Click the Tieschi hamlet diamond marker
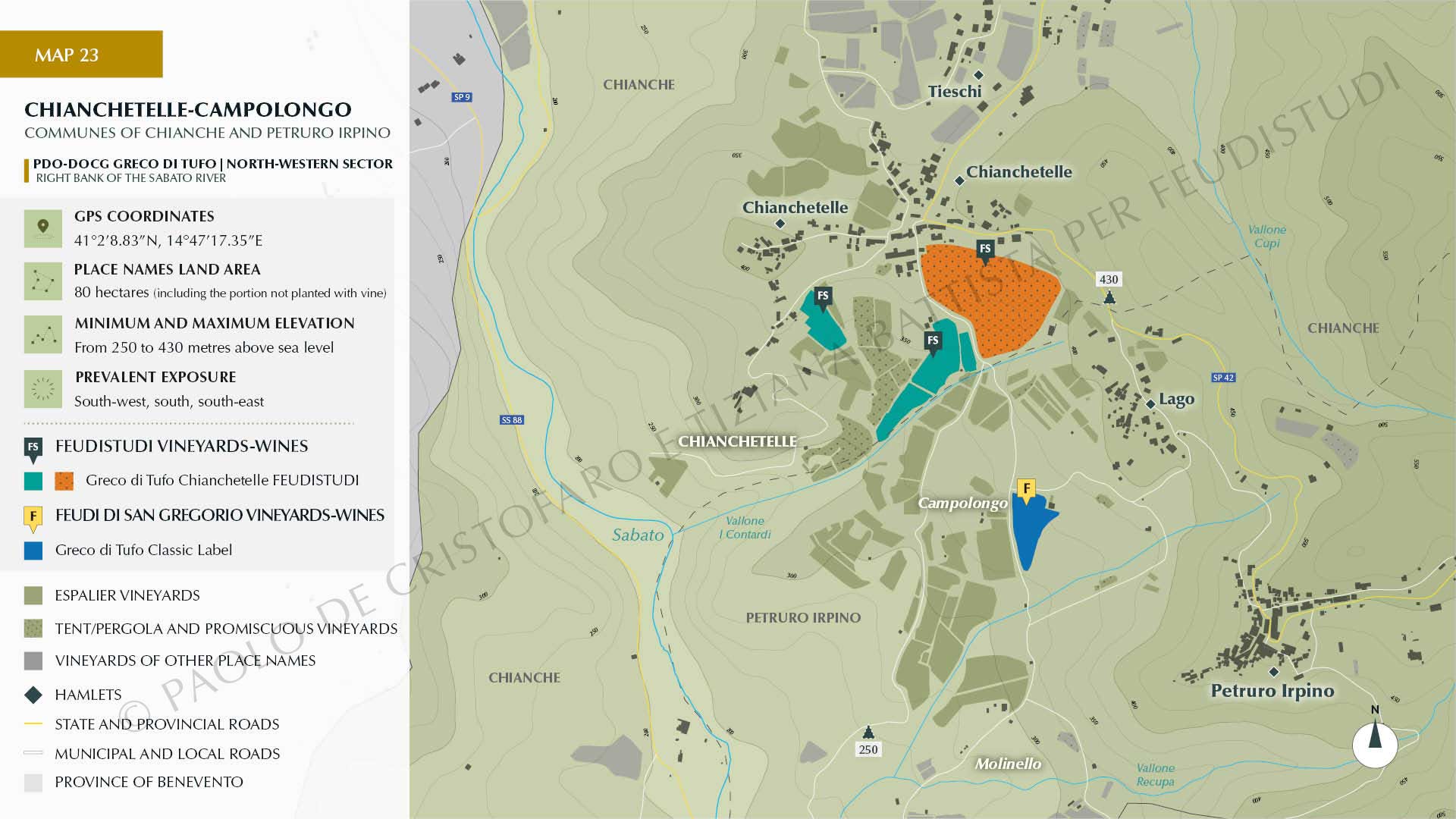Screen dimensions: 1456x819 click(x=978, y=74)
